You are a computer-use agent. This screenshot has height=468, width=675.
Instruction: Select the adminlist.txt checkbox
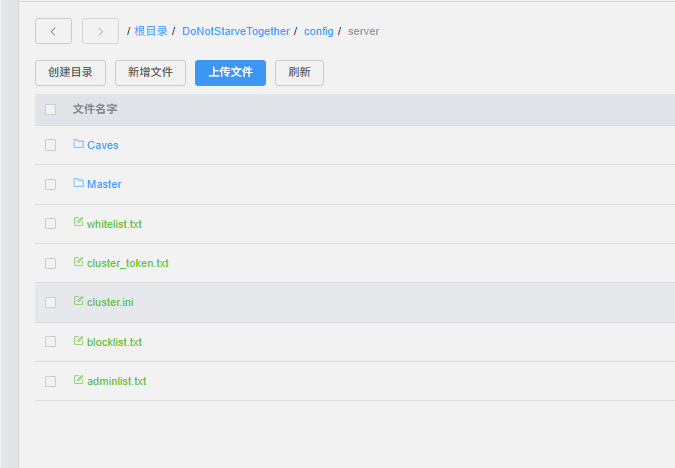[x=50, y=381]
